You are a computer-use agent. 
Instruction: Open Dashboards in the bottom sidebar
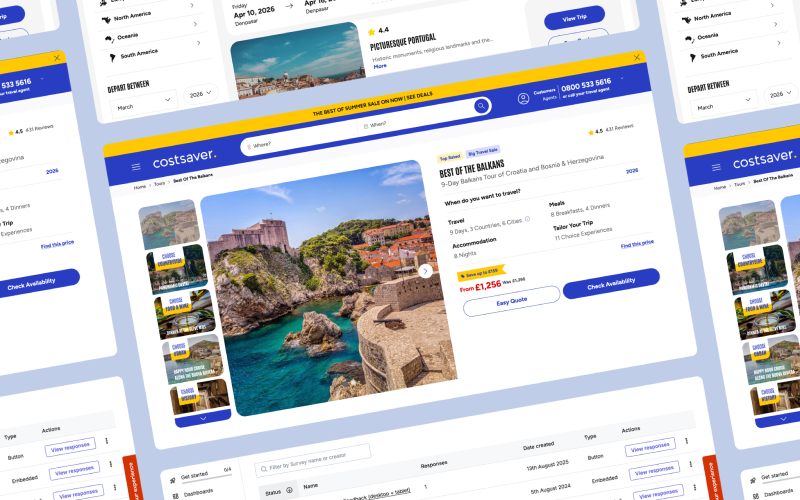pyautogui.click(x=196, y=492)
